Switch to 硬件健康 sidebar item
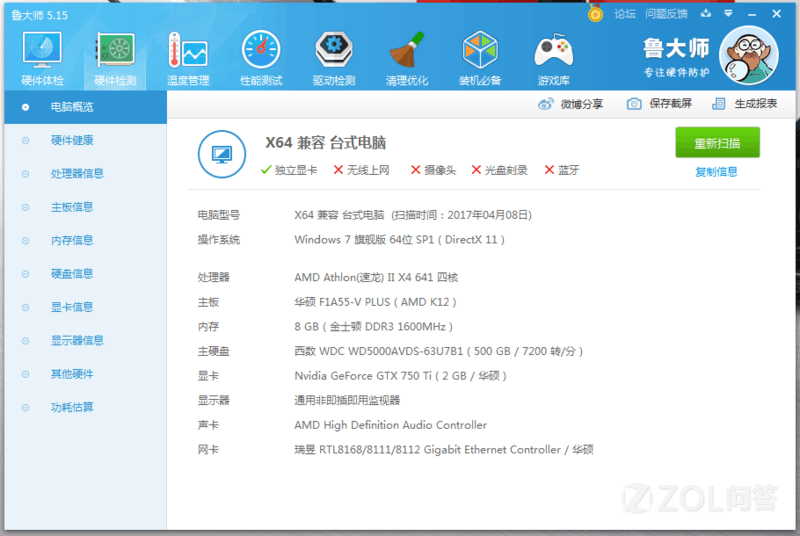800x536 pixels. 86,140
